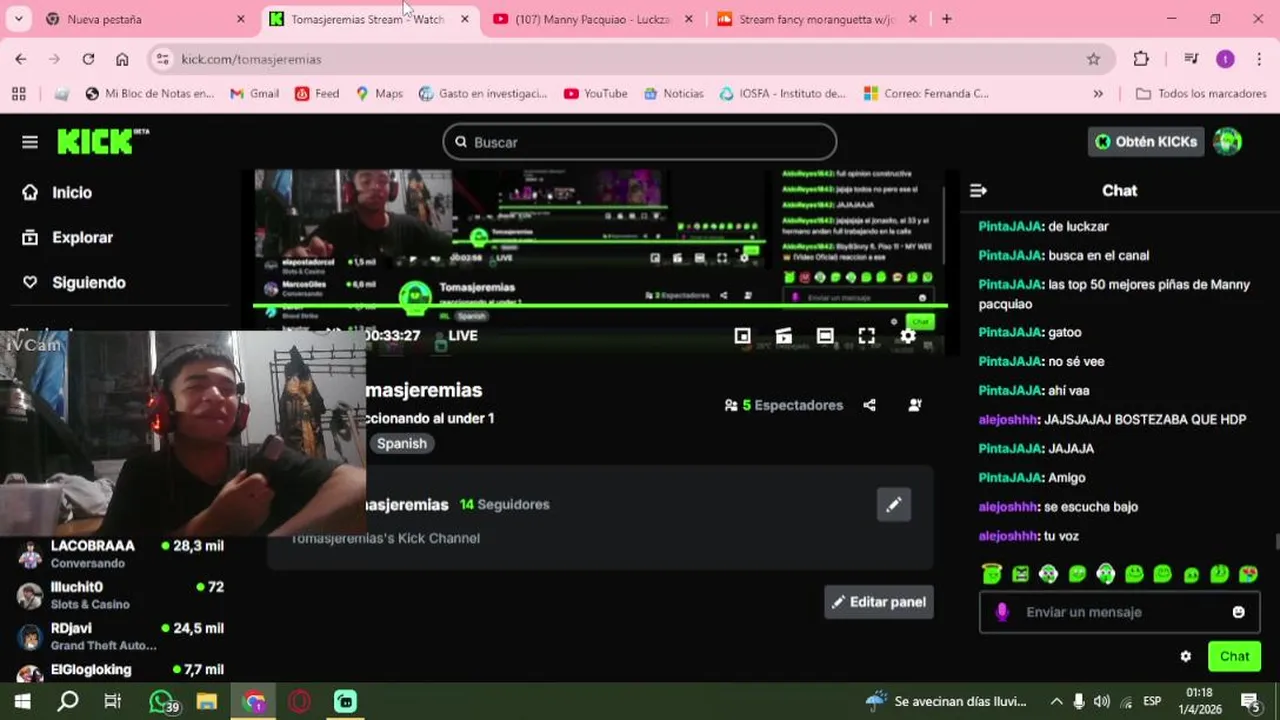Screen dimensions: 1280x720
Task: Collapse the chat panel with arrow icon
Action: coord(979,190)
